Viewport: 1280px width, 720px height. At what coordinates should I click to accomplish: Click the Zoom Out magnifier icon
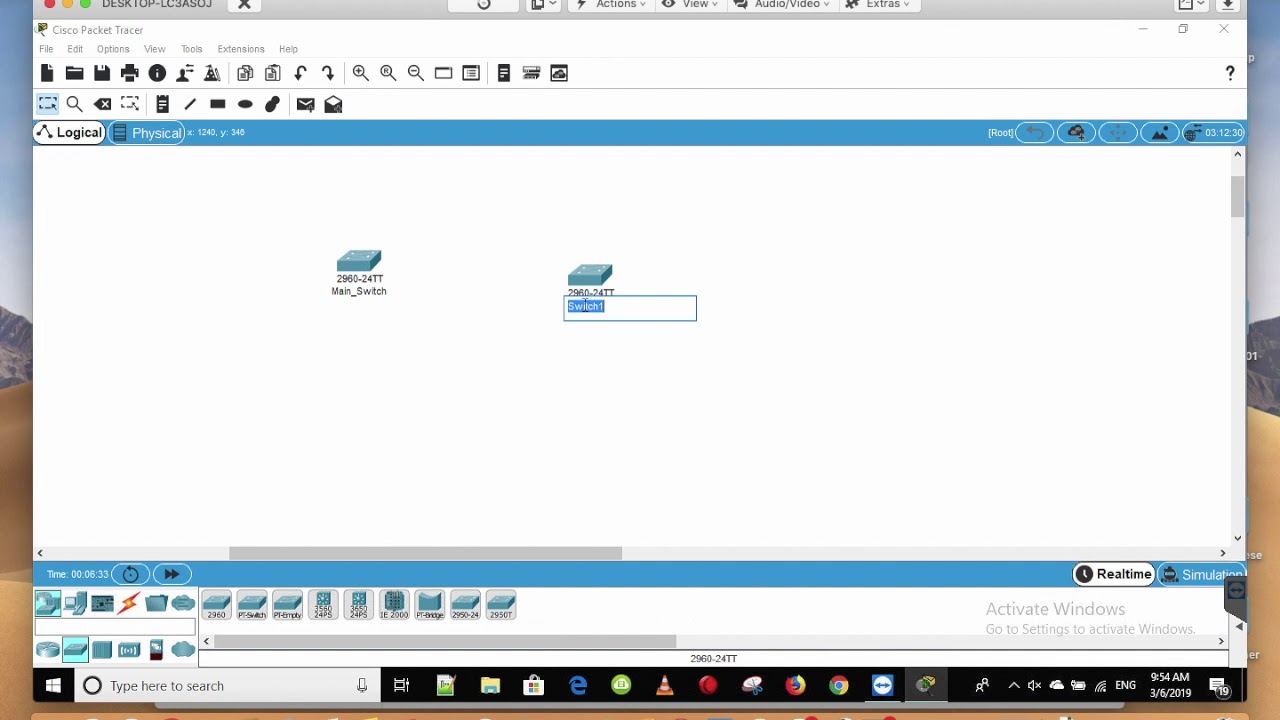click(x=416, y=73)
